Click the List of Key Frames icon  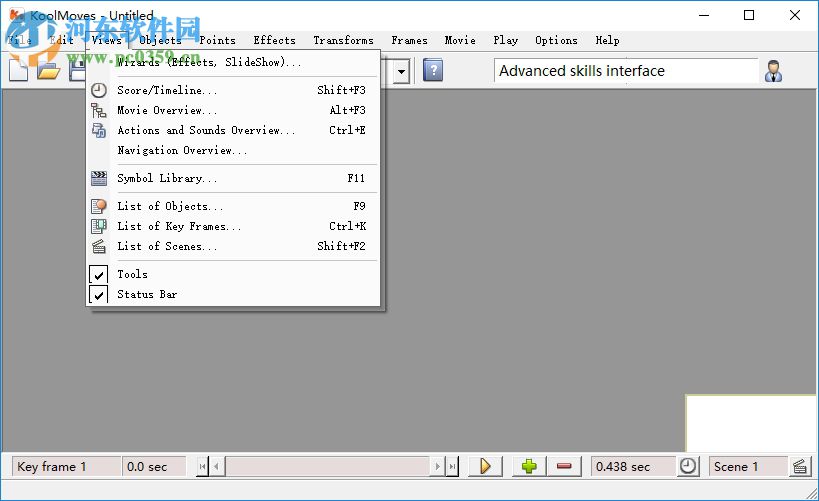coord(99,226)
